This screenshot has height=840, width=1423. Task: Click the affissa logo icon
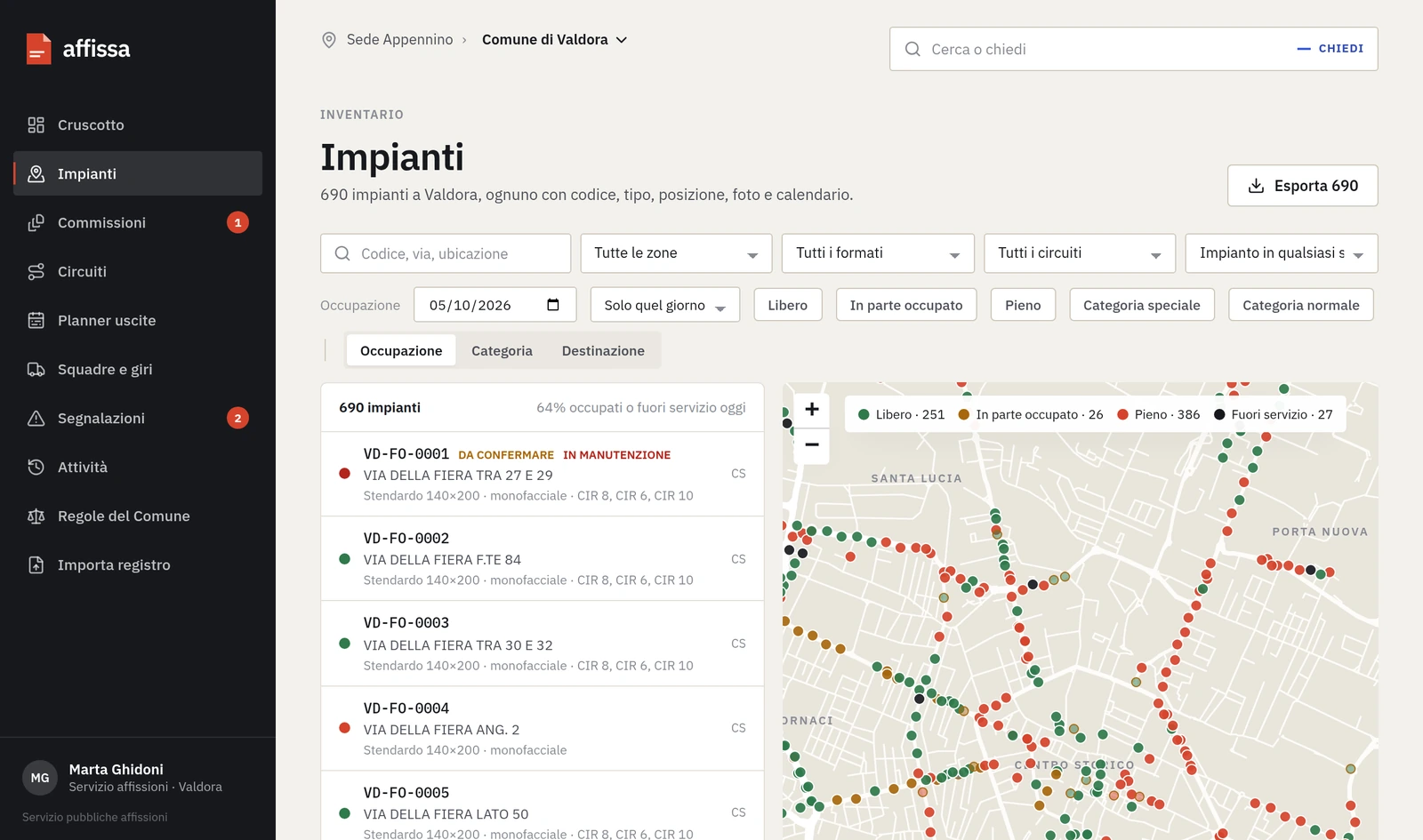coord(38,49)
